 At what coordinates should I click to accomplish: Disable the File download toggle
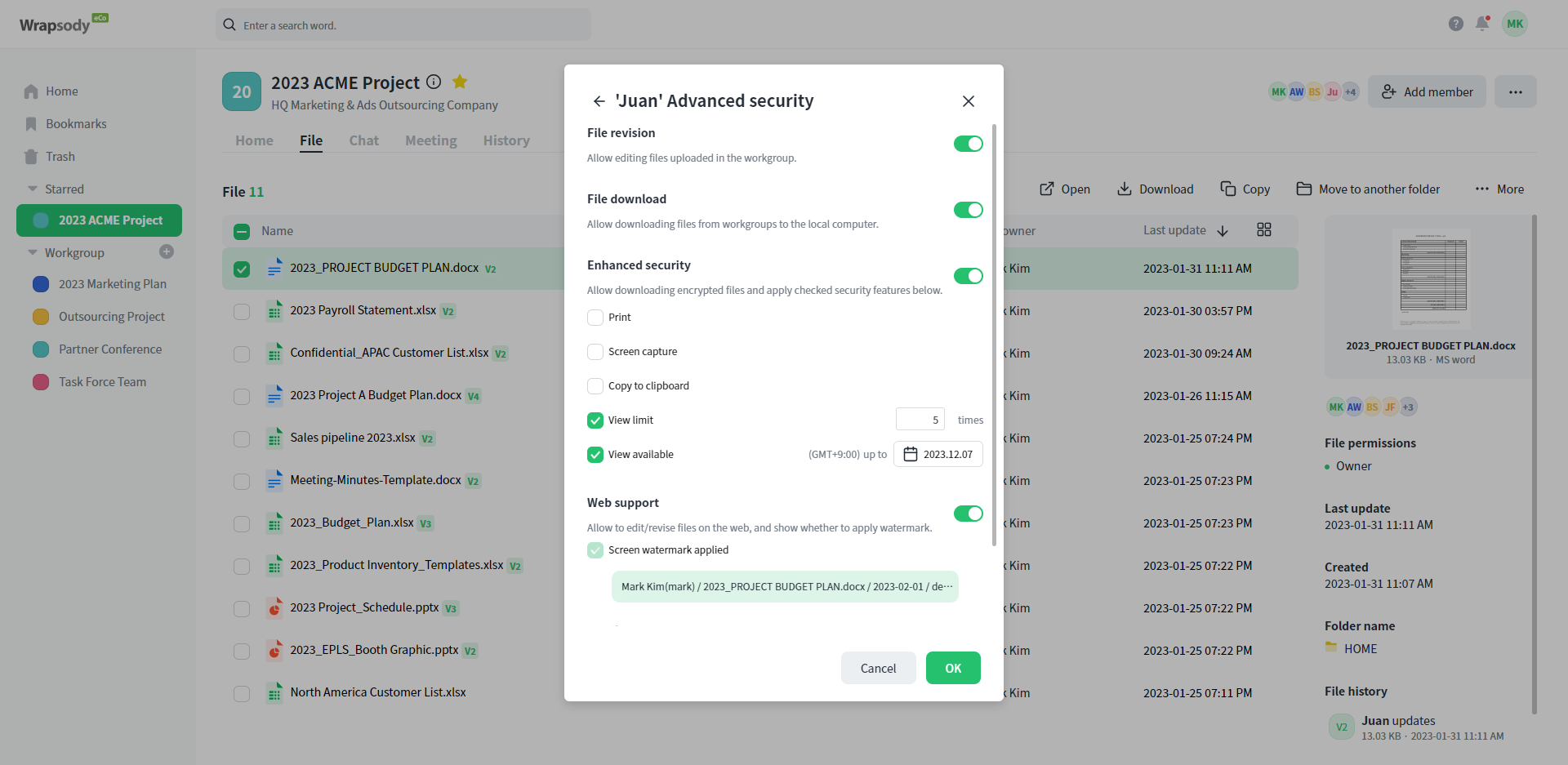tap(968, 210)
